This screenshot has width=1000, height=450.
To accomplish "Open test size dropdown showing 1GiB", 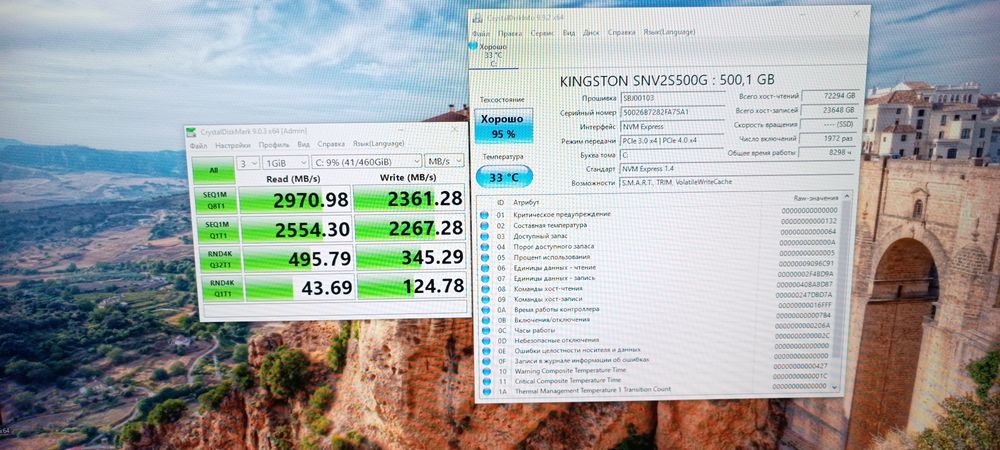I will click(x=286, y=162).
